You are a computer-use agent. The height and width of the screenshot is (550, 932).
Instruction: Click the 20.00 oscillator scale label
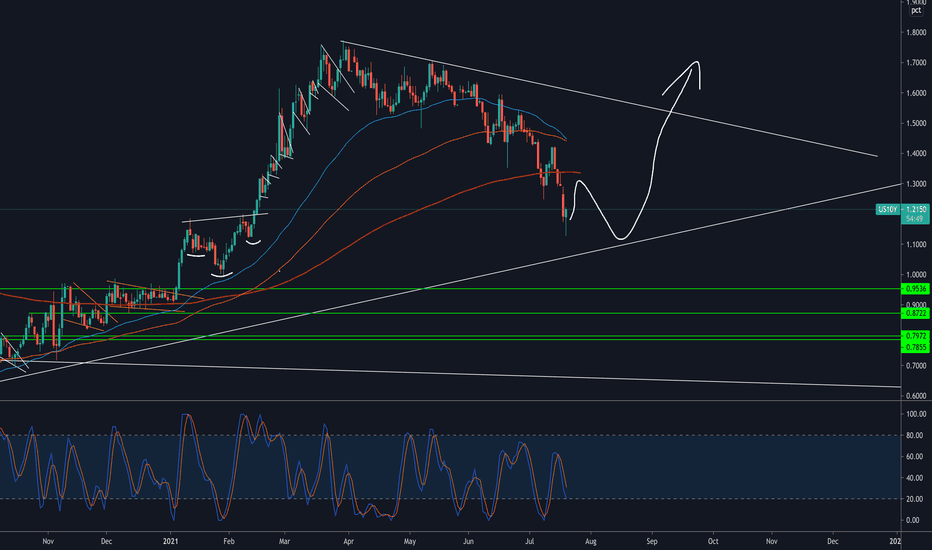click(915, 499)
